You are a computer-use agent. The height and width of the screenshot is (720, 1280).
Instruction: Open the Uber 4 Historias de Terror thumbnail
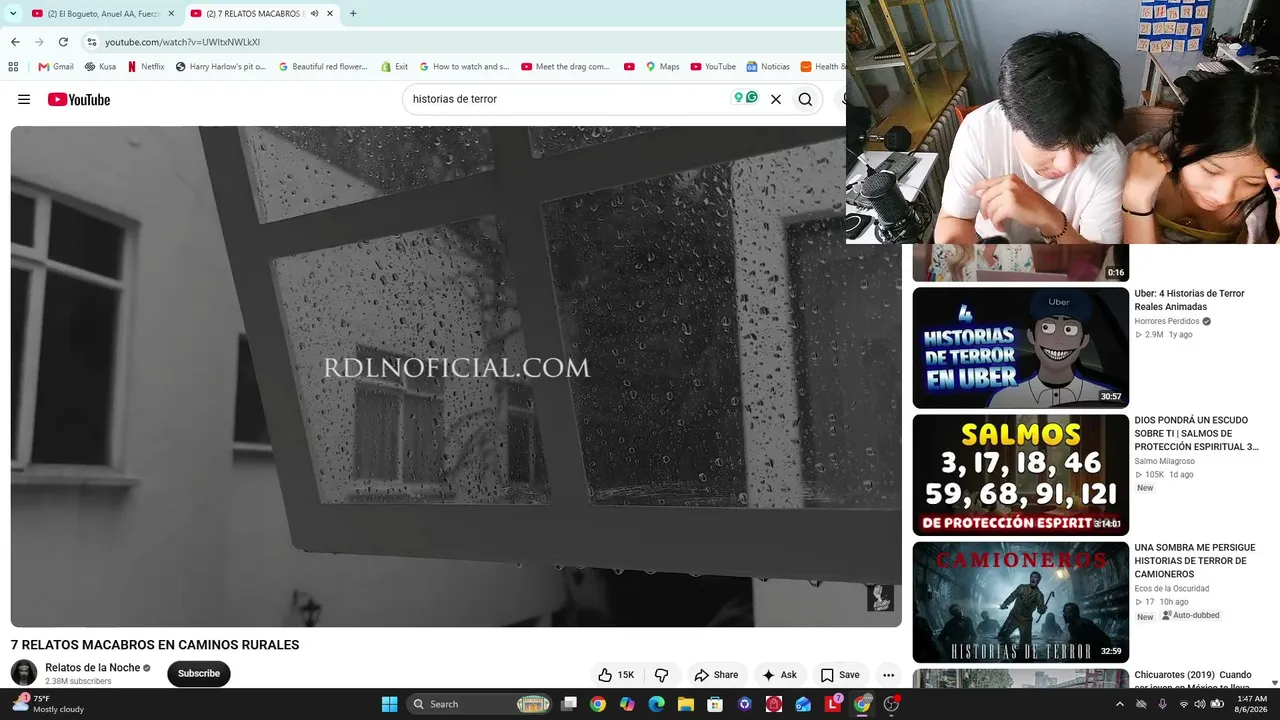pyautogui.click(x=1020, y=348)
